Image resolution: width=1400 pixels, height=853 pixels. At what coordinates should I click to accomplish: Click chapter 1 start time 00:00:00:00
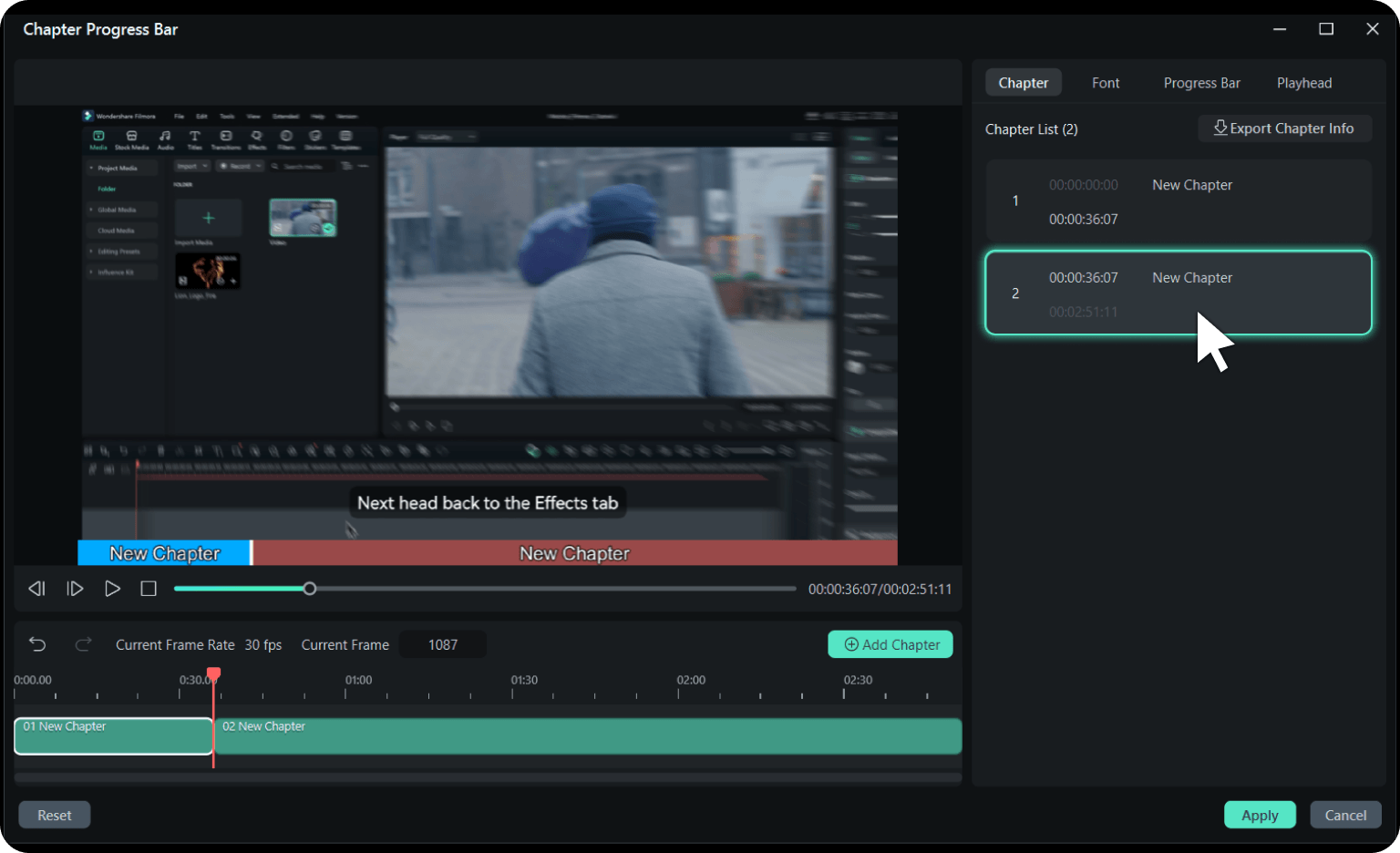pyautogui.click(x=1083, y=184)
